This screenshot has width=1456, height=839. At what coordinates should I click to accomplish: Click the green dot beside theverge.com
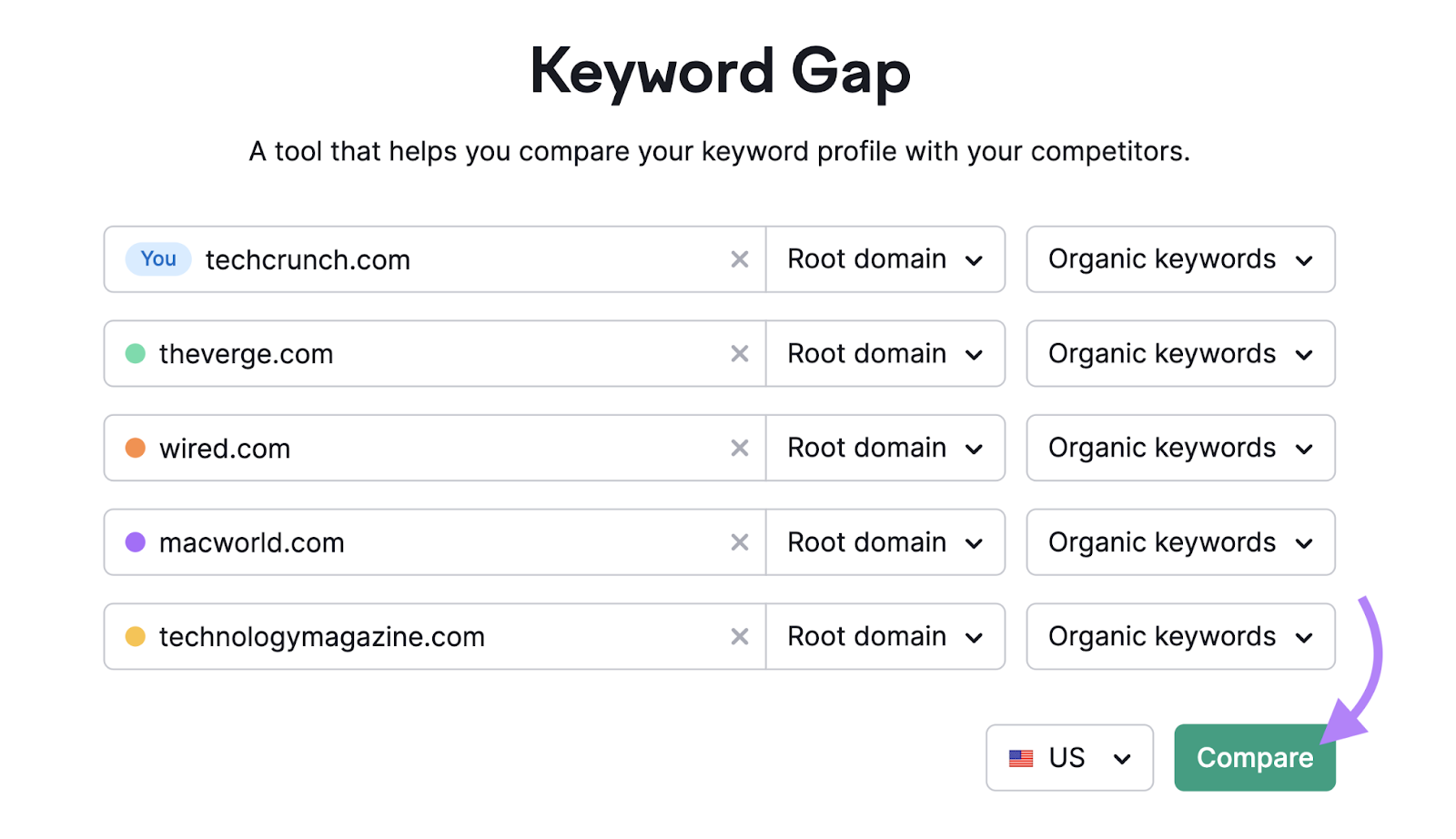coord(135,354)
